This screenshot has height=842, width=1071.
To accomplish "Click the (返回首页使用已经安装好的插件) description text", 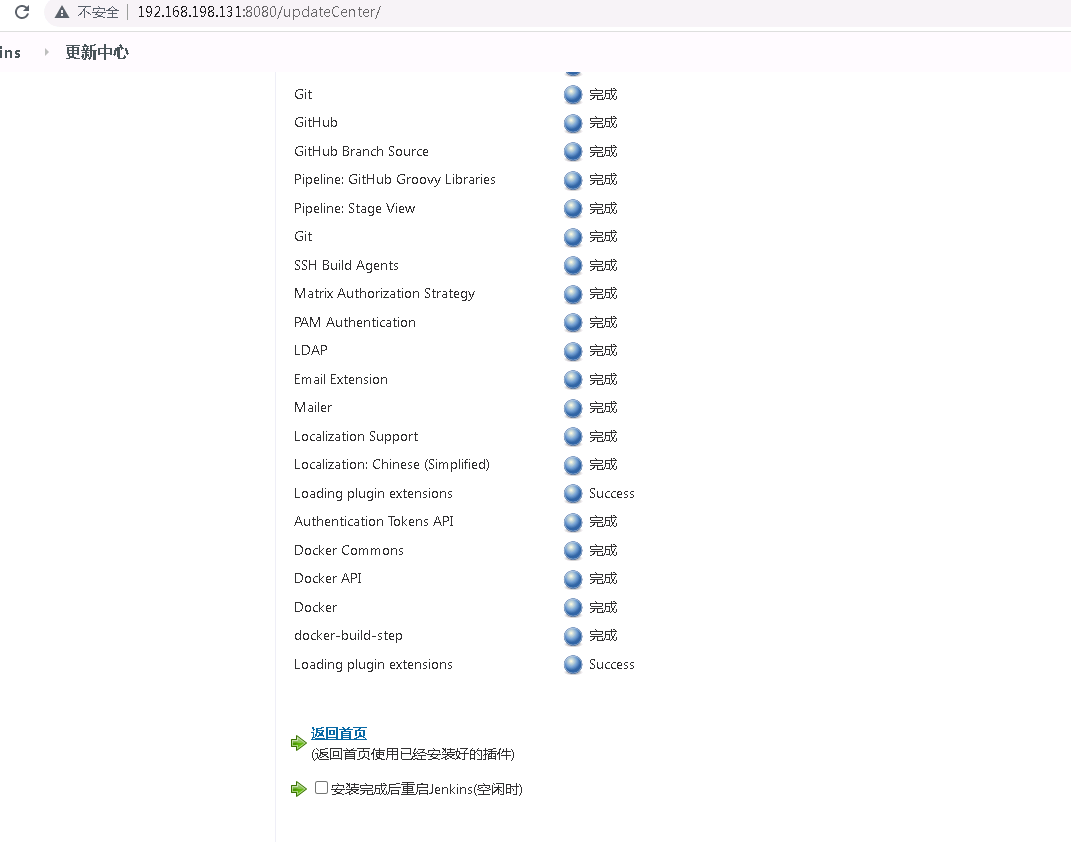I will pos(413,754).
